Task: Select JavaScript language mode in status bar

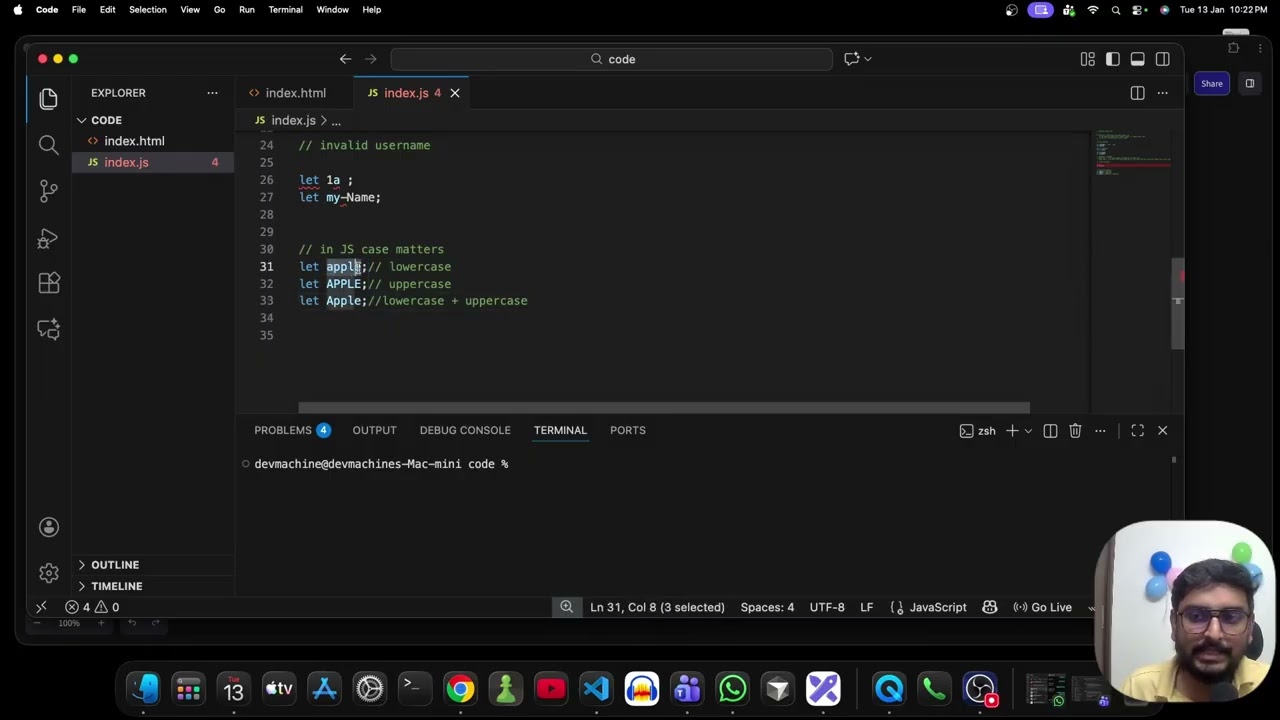Action: [x=938, y=607]
